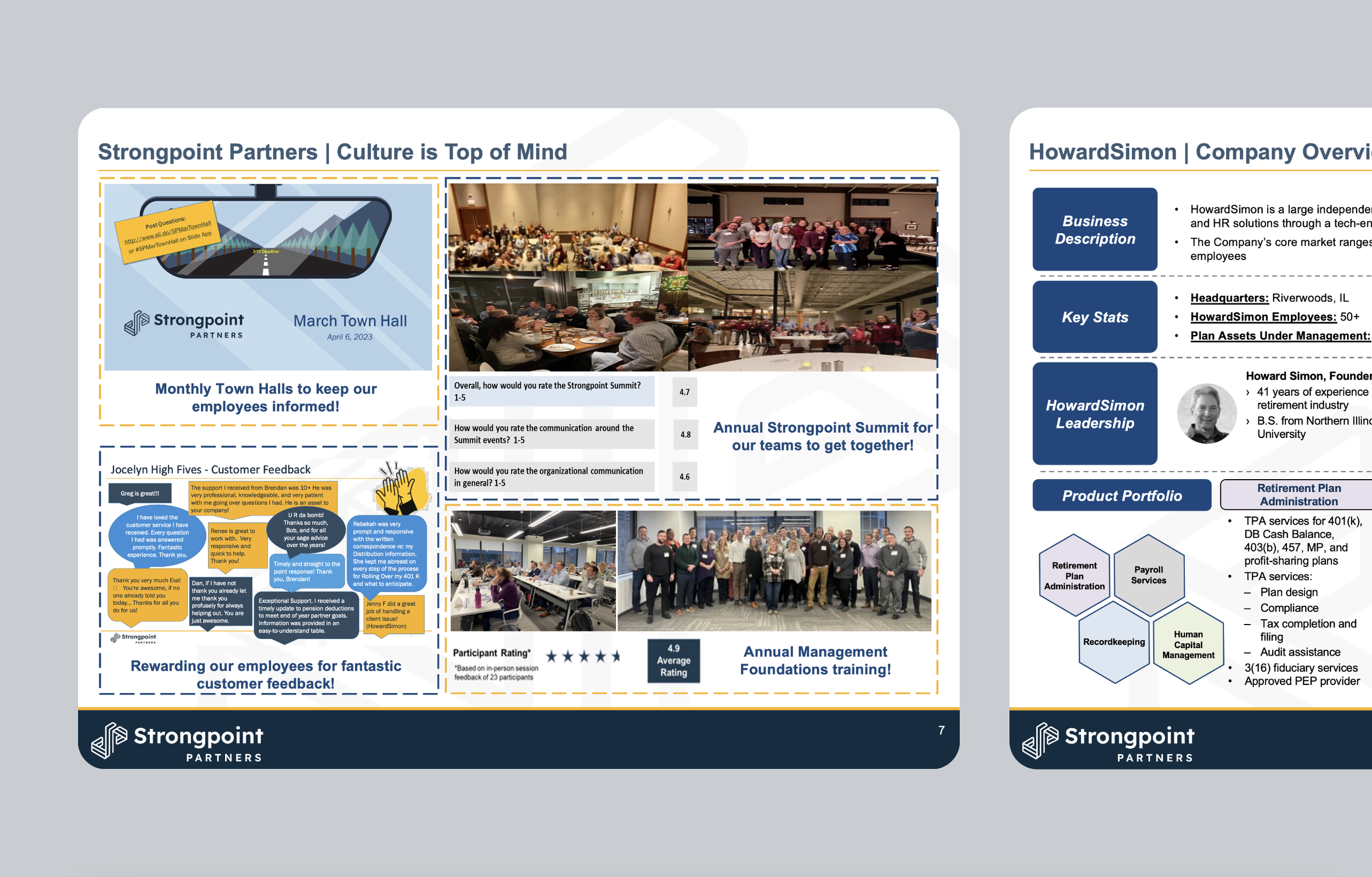Viewport: 1372px width, 877px height.
Task: Click the 'Approved PEP provider' bullet
Action: point(1301,681)
